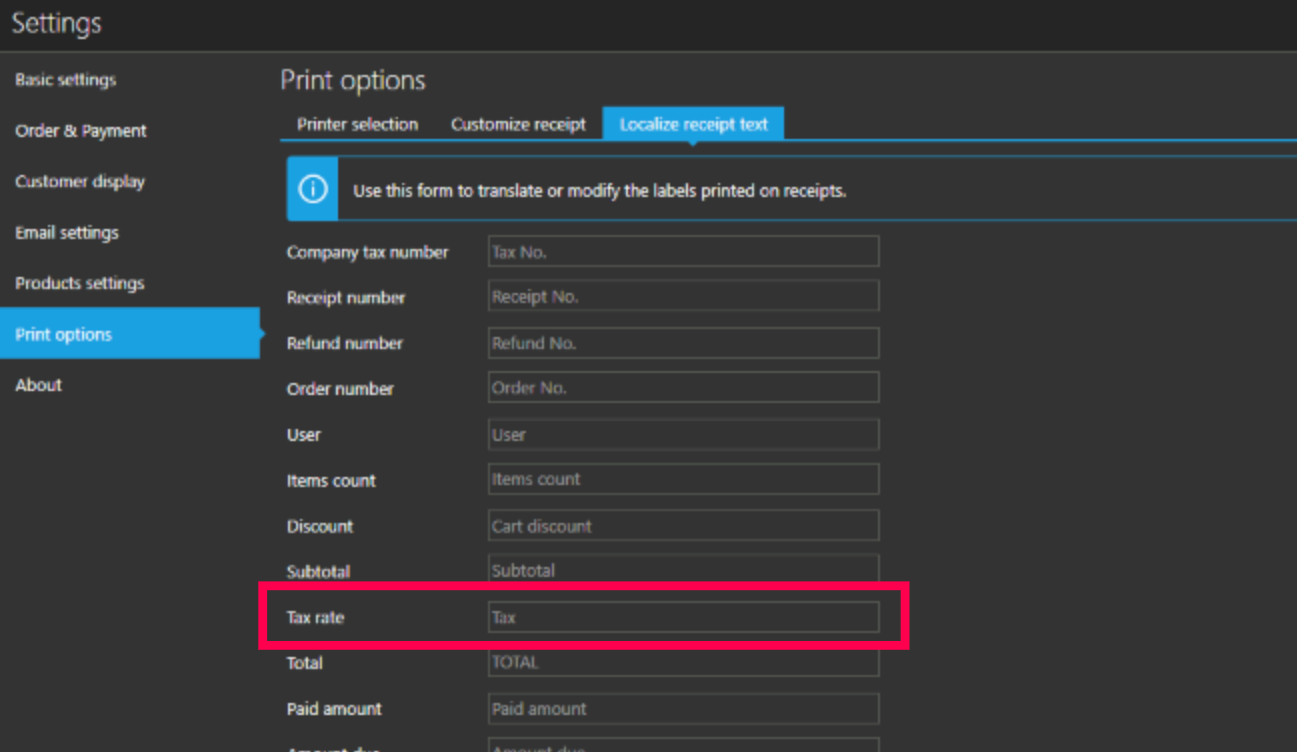This screenshot has height=752, width=1297.
Task: Navigate to Products settings
Action: [80, 284]
